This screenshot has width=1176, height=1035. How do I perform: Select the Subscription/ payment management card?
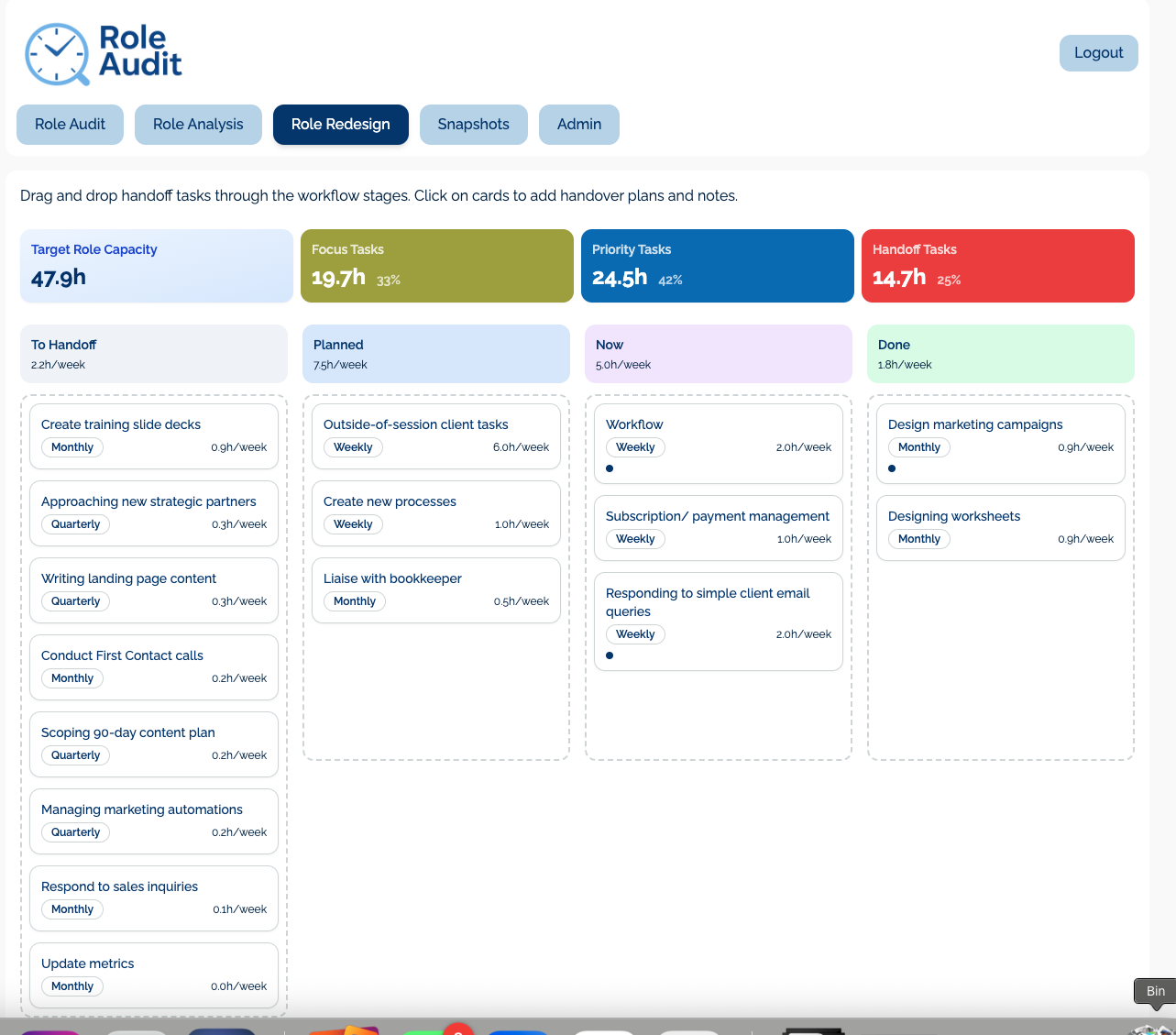[x=719, y=527]
